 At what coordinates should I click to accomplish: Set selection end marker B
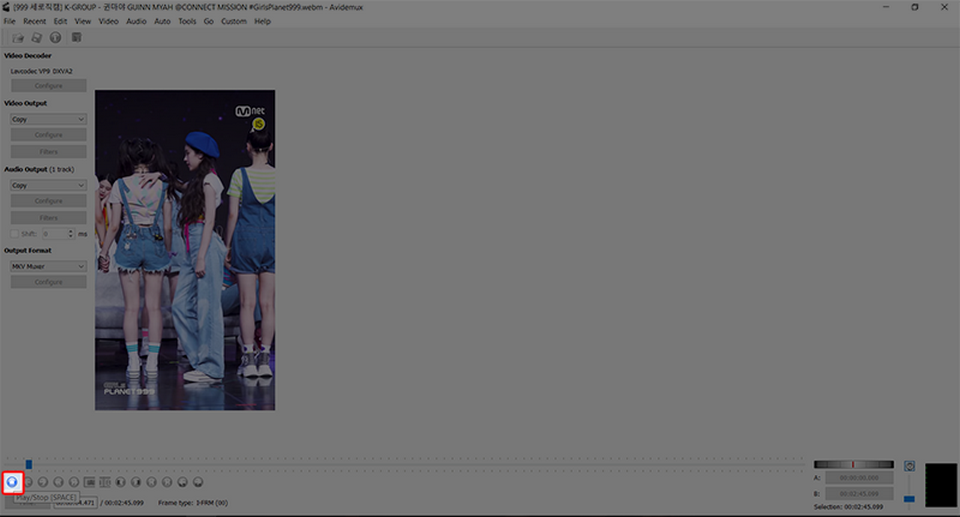coord(105,482)
